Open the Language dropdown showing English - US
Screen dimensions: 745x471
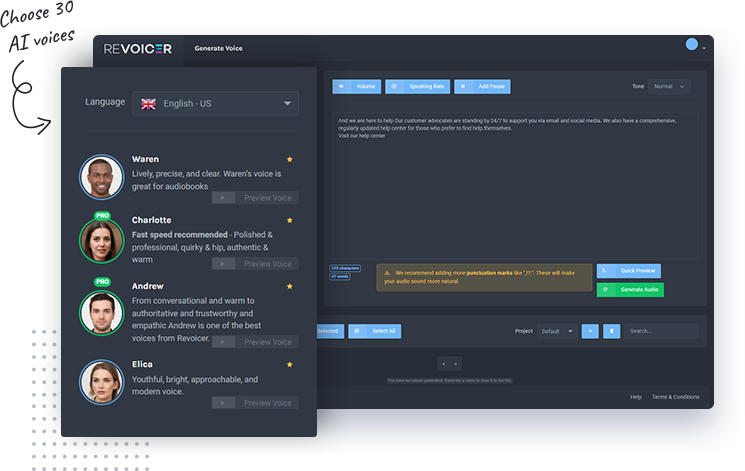215,103
